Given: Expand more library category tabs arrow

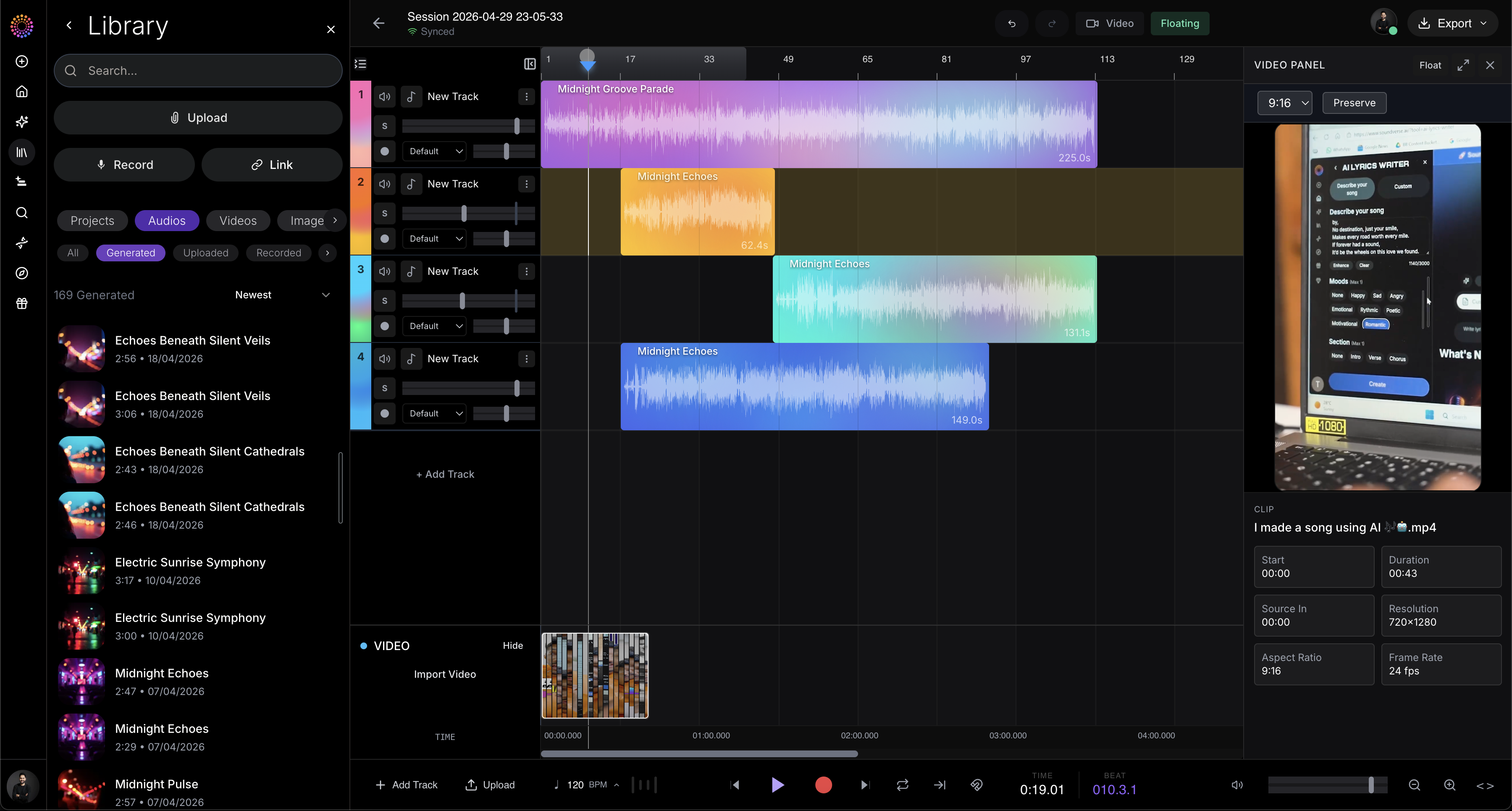Looking at the screenshot, I should point(335,220).
